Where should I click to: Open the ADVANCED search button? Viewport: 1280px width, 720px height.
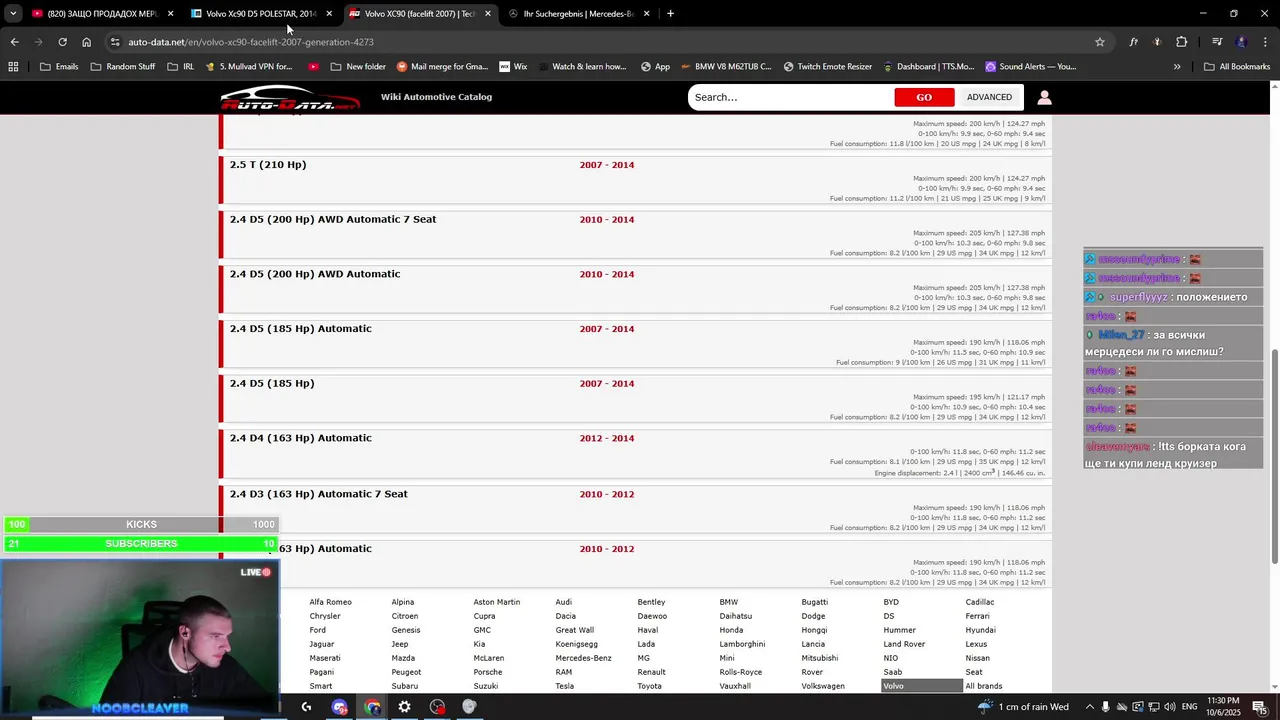989,97
